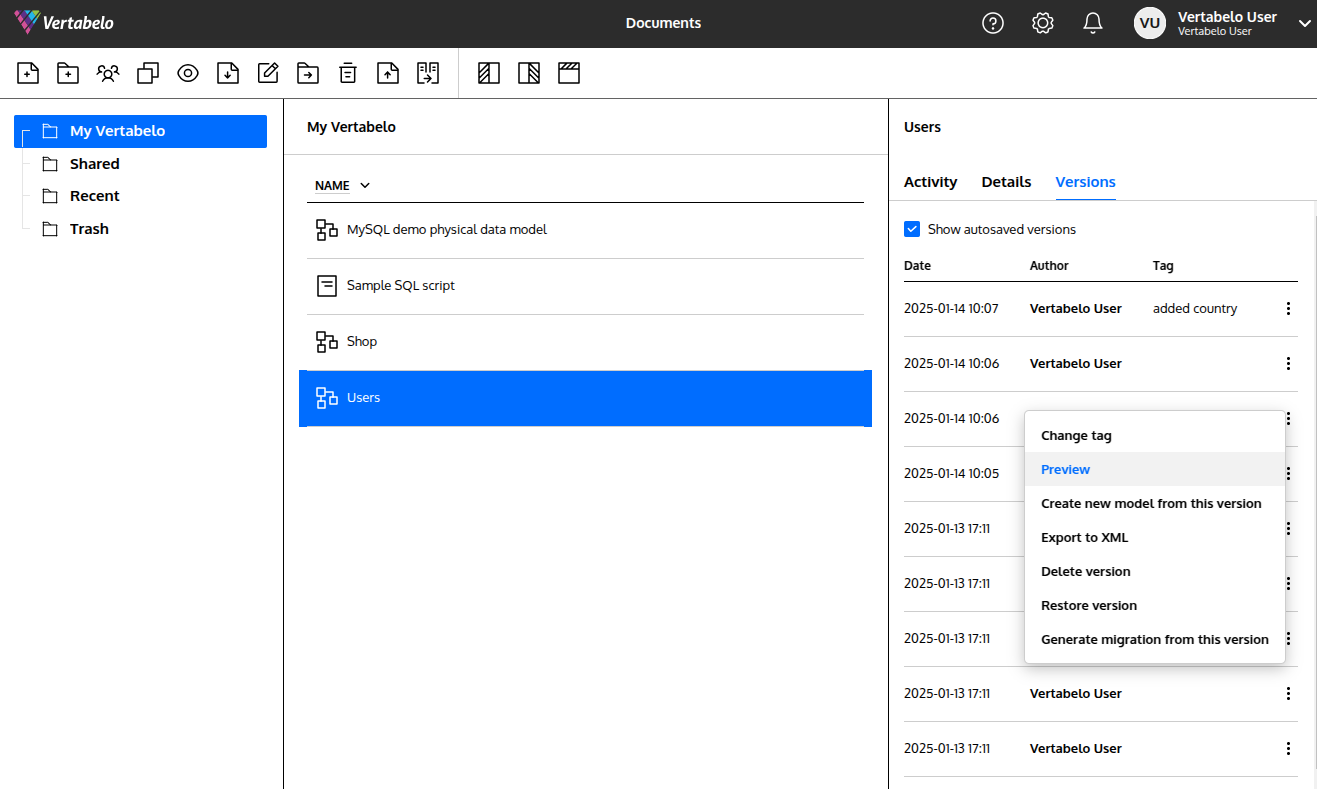Click the move to folder icon
1317x789 pixels.
pyautogui.click(x=308, y=73)
